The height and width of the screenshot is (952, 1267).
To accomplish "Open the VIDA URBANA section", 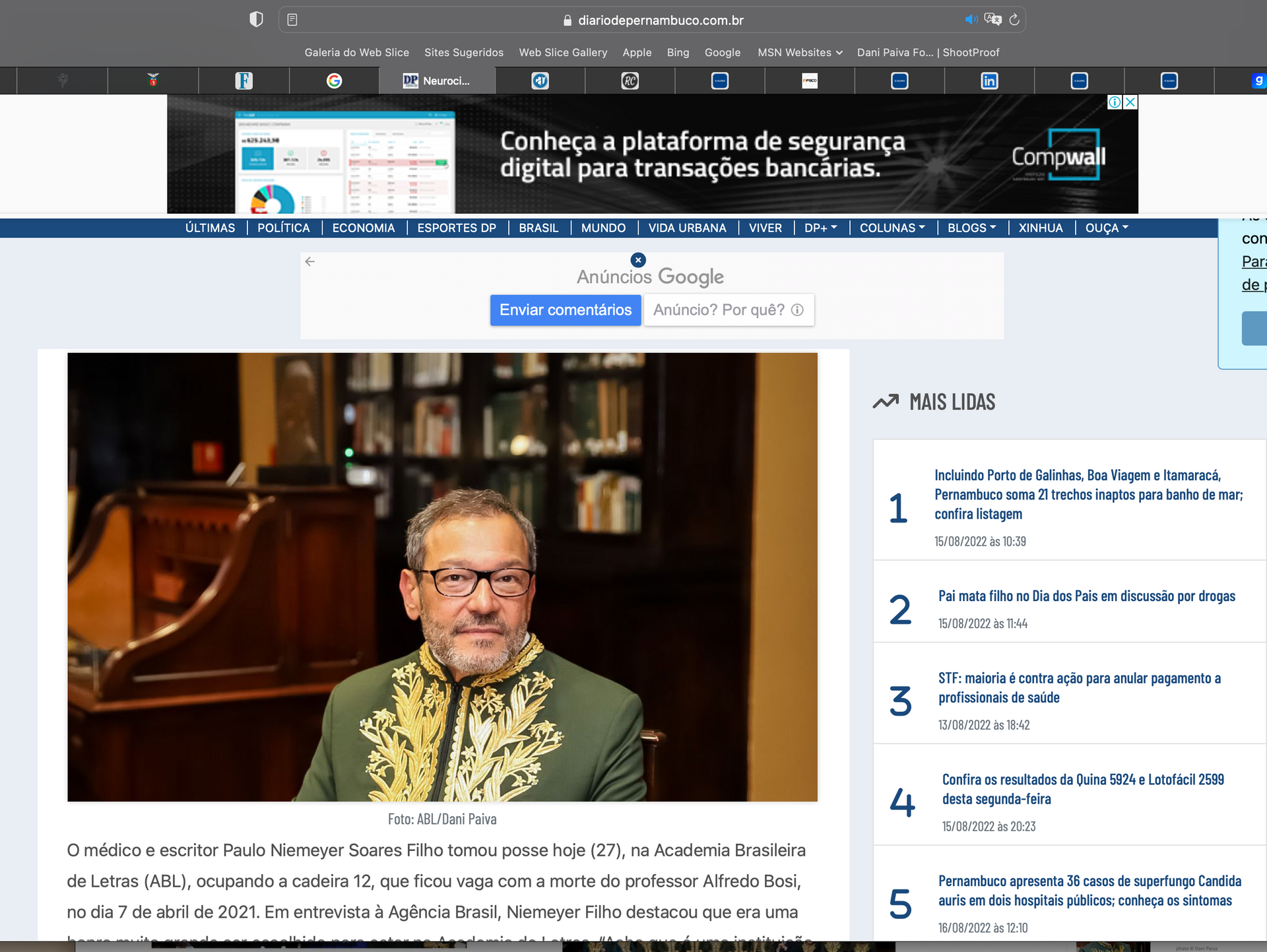I will pyautogui.click(x=687, y=228).
